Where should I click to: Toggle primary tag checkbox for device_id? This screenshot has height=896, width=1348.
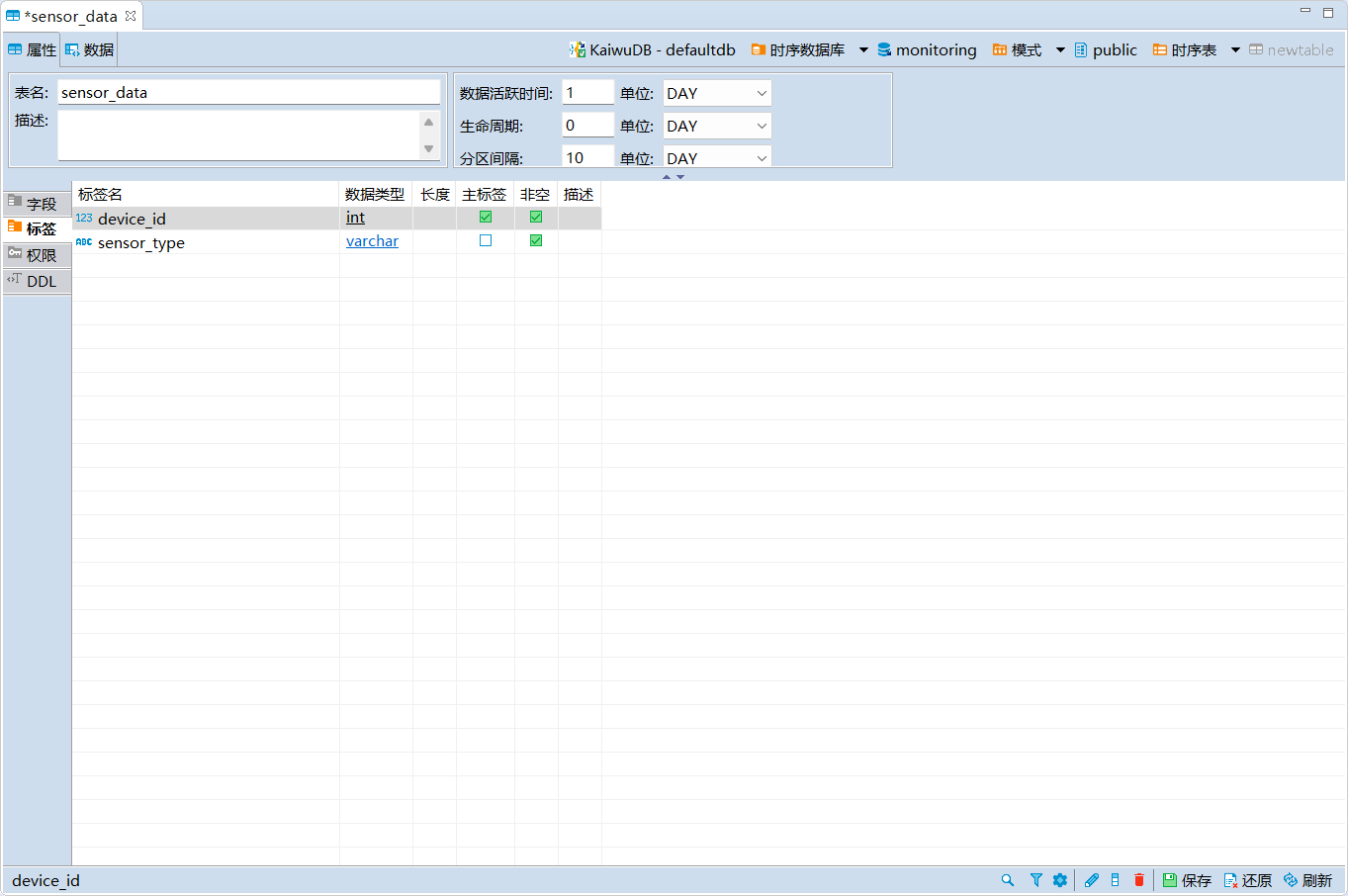[x=486, y=217]
